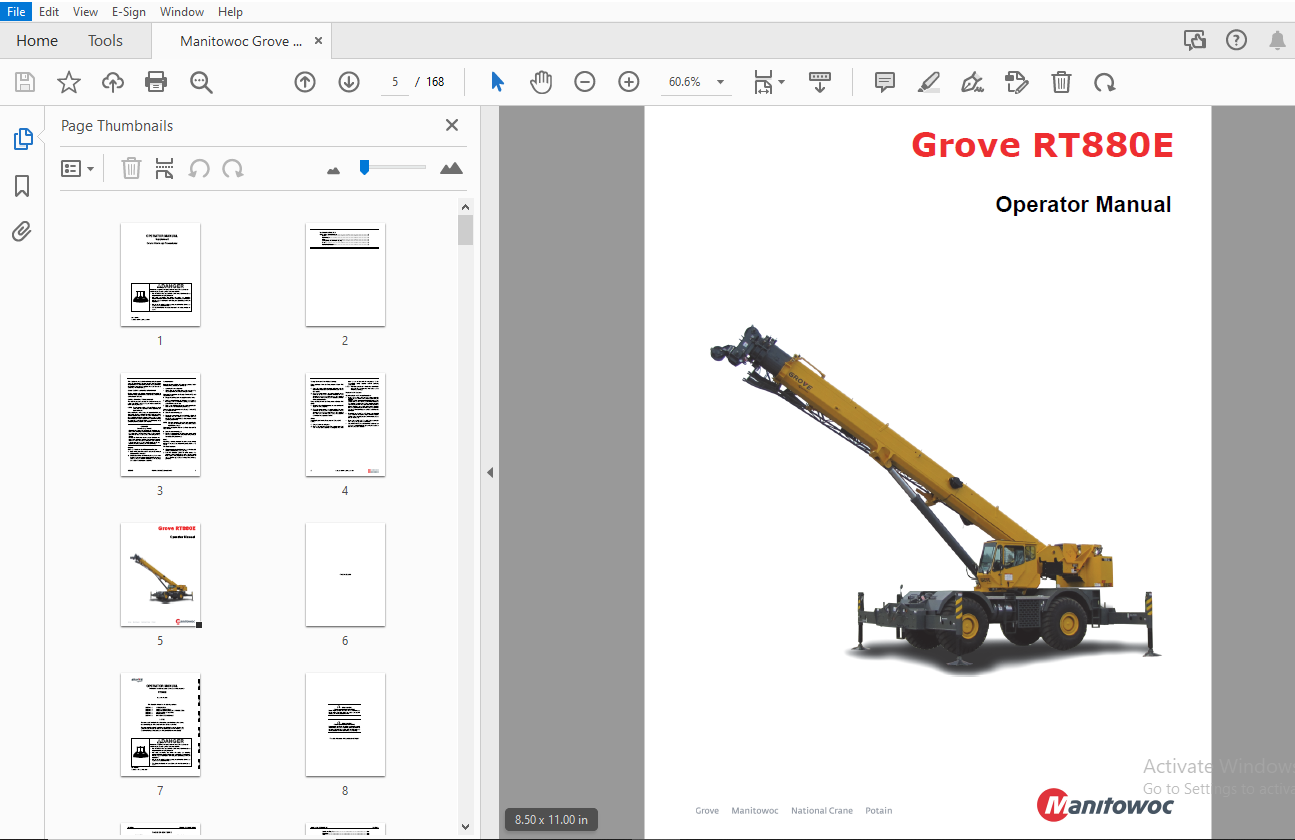Select the Manitowoc Grove document tab
This screenshot has height=840, width=1295.
pos(241,41)
